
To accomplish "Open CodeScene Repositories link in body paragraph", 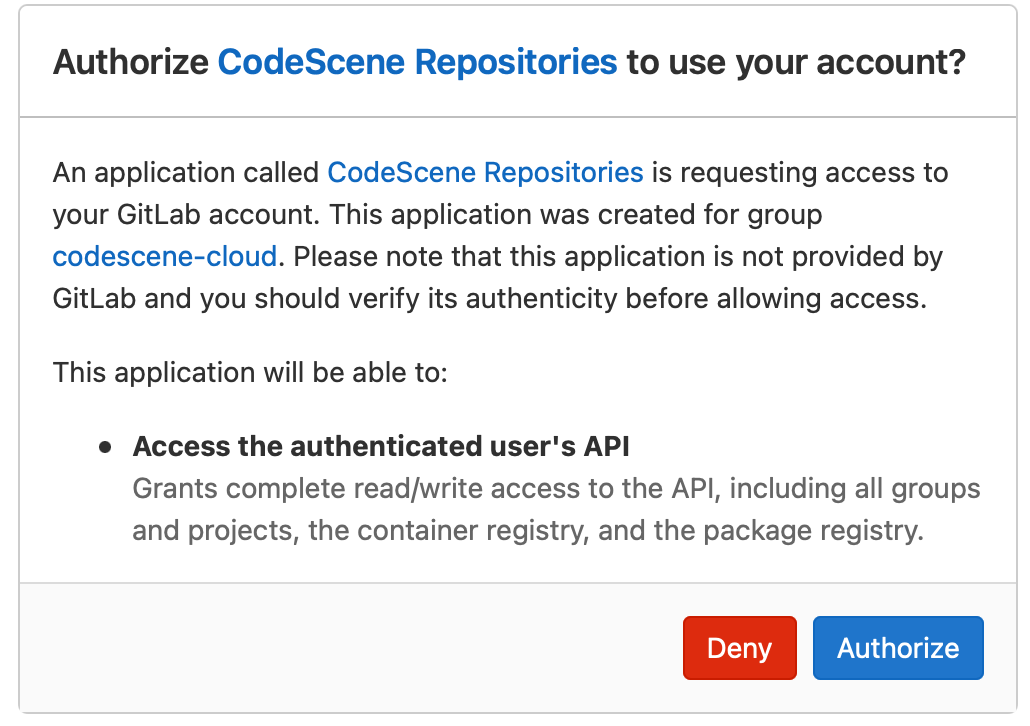I will click(x=485, y=173).
